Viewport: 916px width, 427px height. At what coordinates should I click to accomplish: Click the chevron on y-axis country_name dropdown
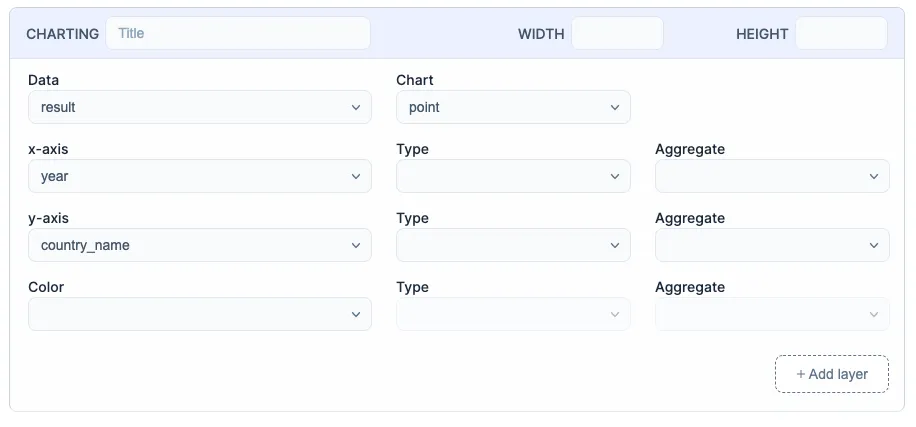356,245
